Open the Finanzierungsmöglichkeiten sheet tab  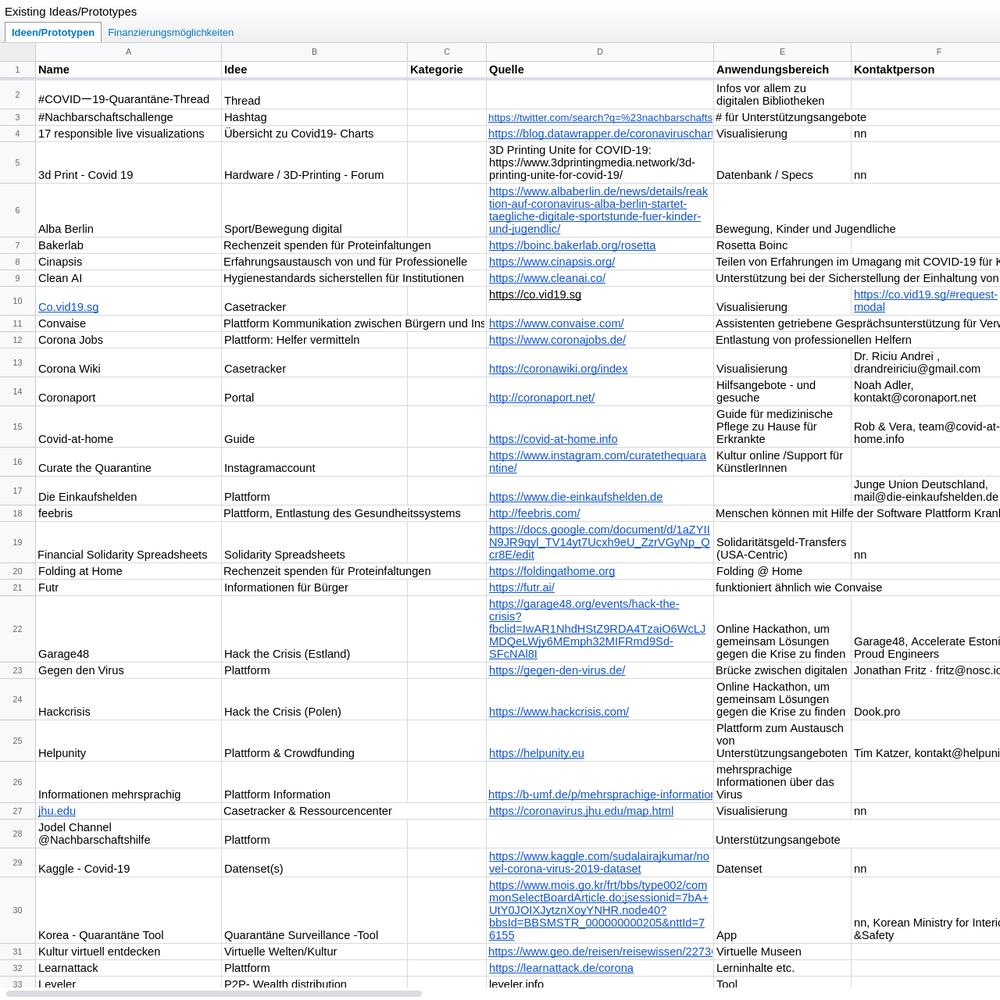tap(170, 33)
